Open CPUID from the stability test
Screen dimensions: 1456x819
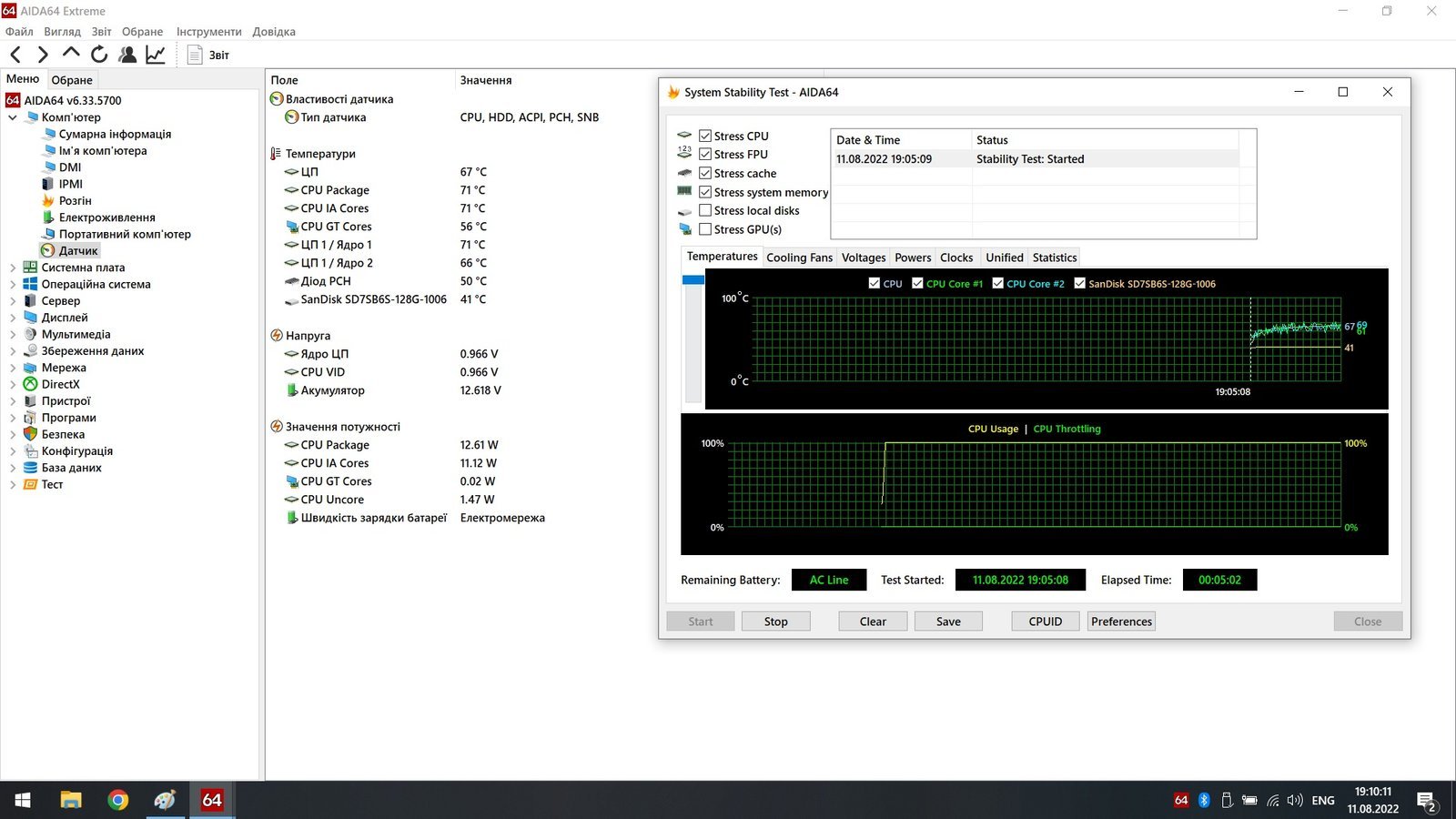pyautogui.click(x=1046, y=622)
